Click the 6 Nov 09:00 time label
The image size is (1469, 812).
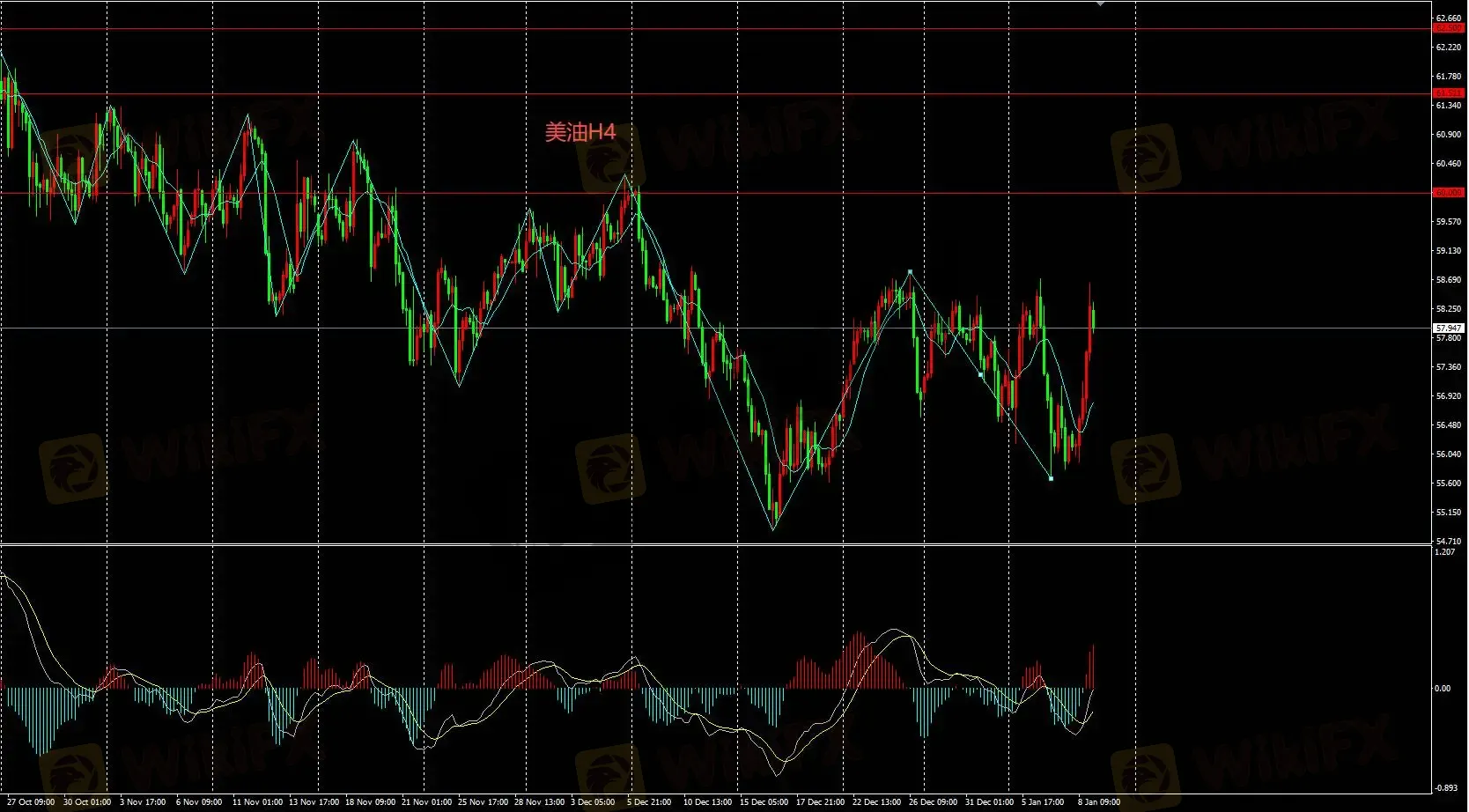tap(199, 802)
